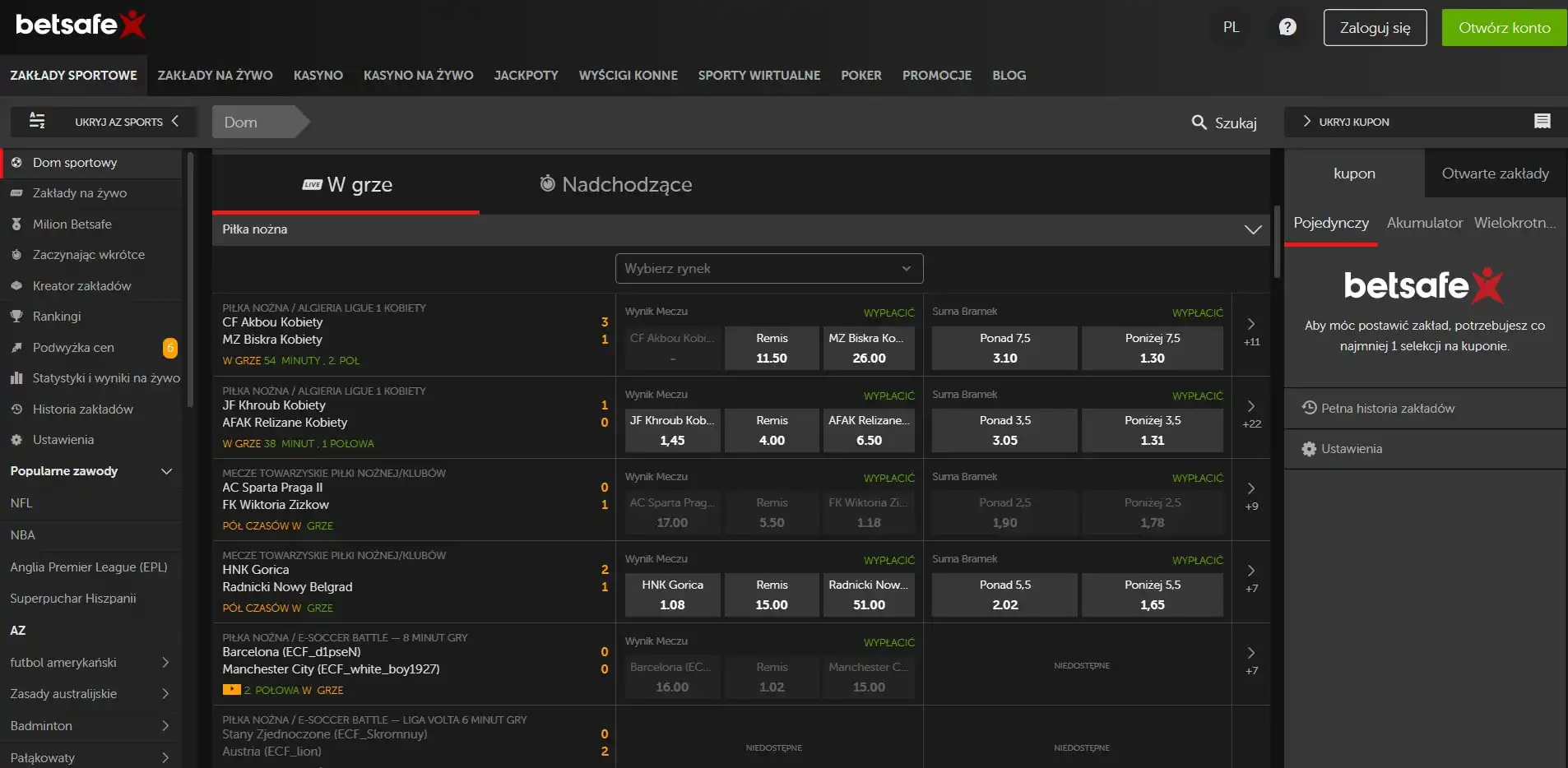Image resolution: width=1568 pixels, height=768 pixels.
Task: Click the search magnifier icon
Action: click(x=1199, y=123)
